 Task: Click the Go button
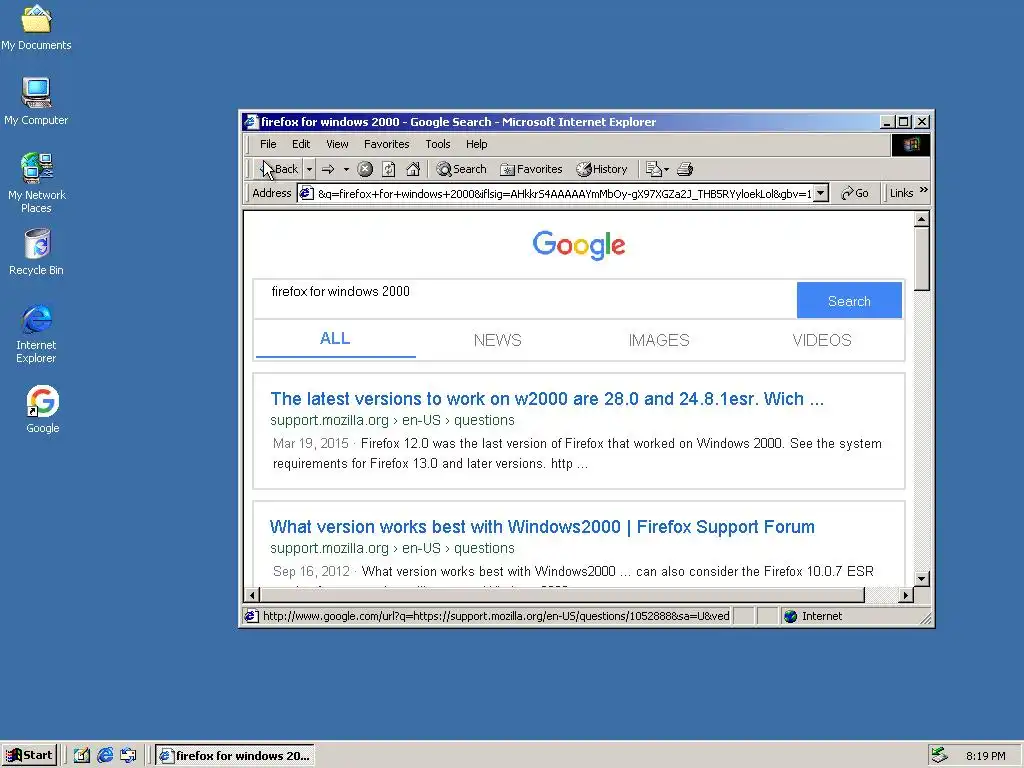(855, 193)
